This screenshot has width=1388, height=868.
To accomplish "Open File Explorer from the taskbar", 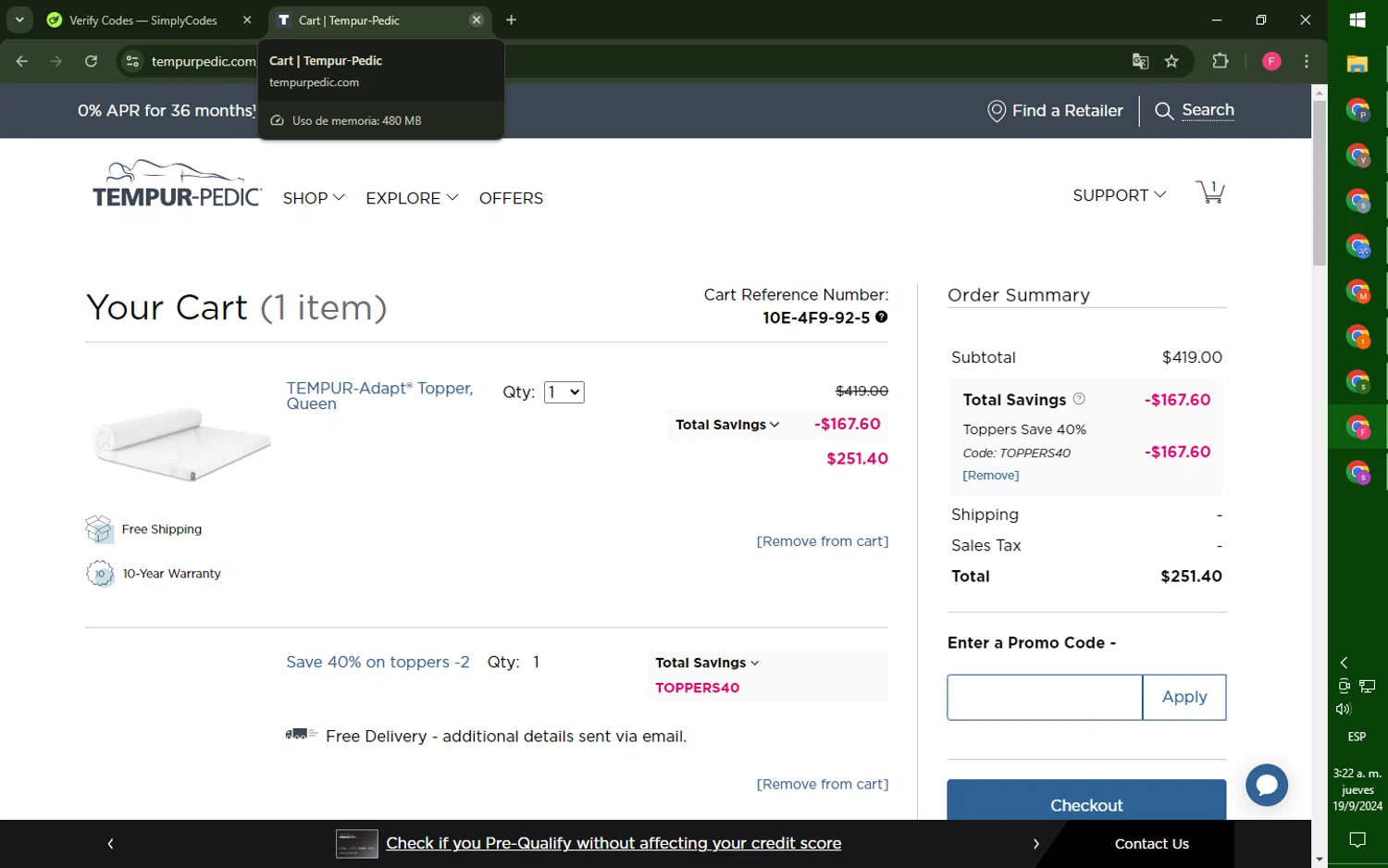I will (1357, 65).
